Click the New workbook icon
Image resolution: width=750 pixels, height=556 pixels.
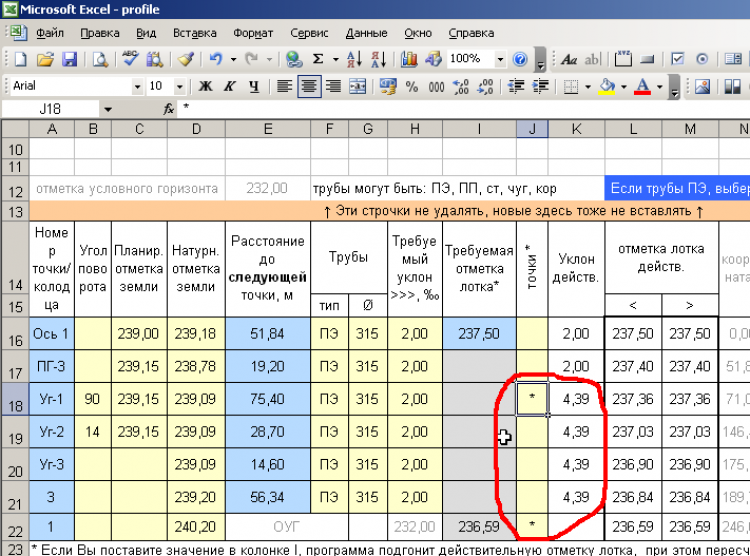[x=21, y=59]
